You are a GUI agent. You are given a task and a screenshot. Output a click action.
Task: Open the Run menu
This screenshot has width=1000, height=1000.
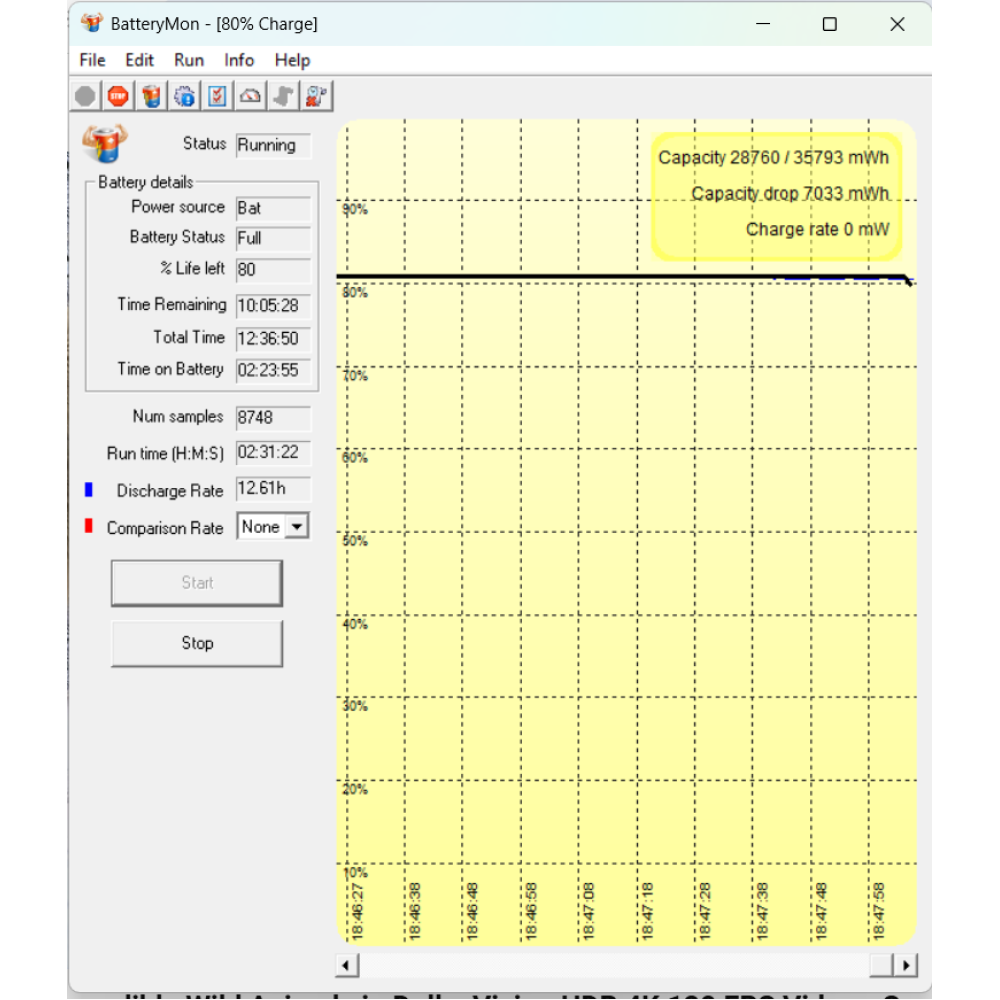[189, 60]
